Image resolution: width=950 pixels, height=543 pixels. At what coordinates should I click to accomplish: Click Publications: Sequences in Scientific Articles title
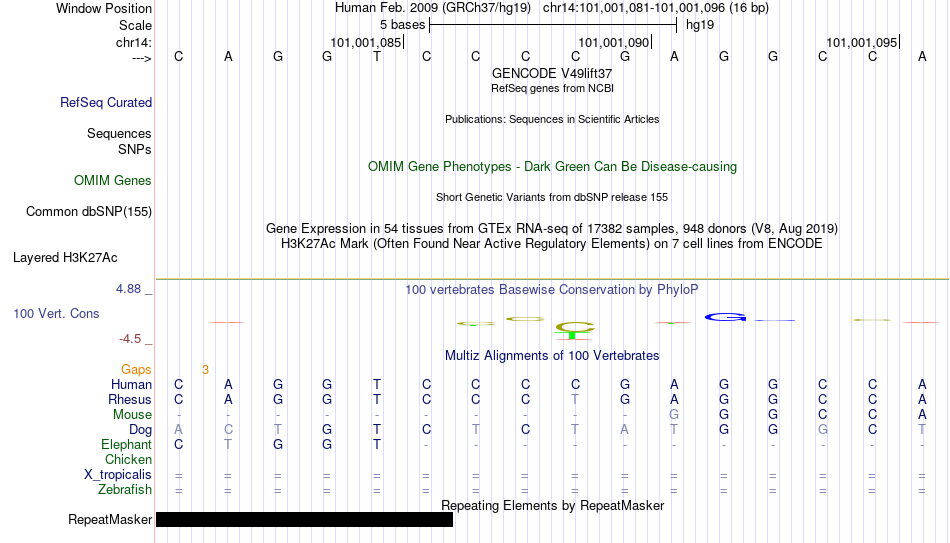pos(552,119)
